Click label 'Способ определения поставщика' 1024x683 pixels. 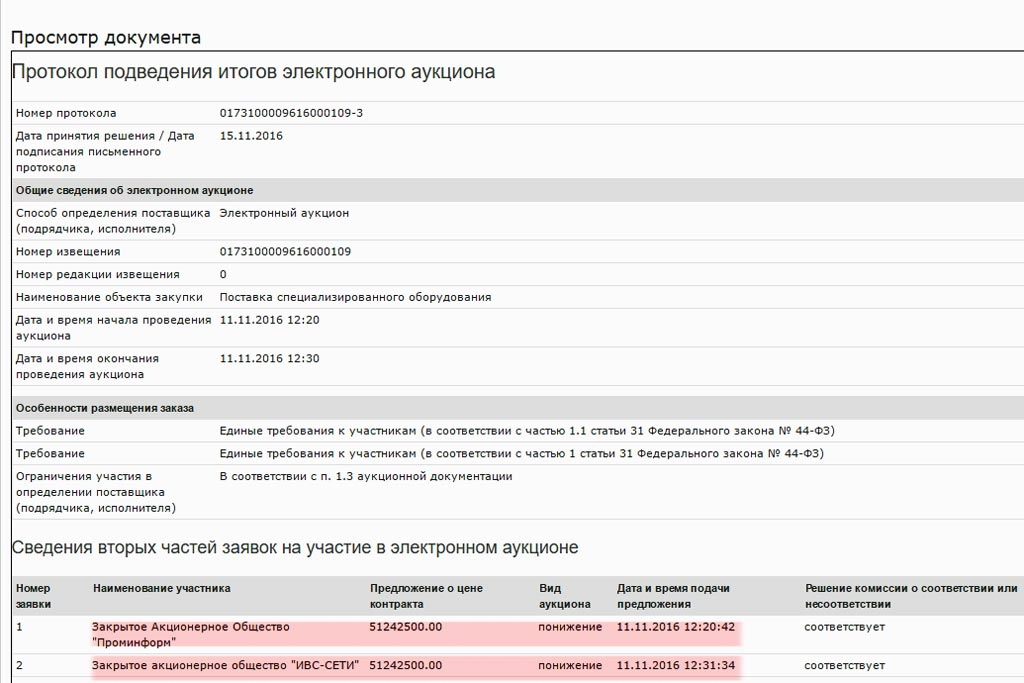tap(113, 221)
